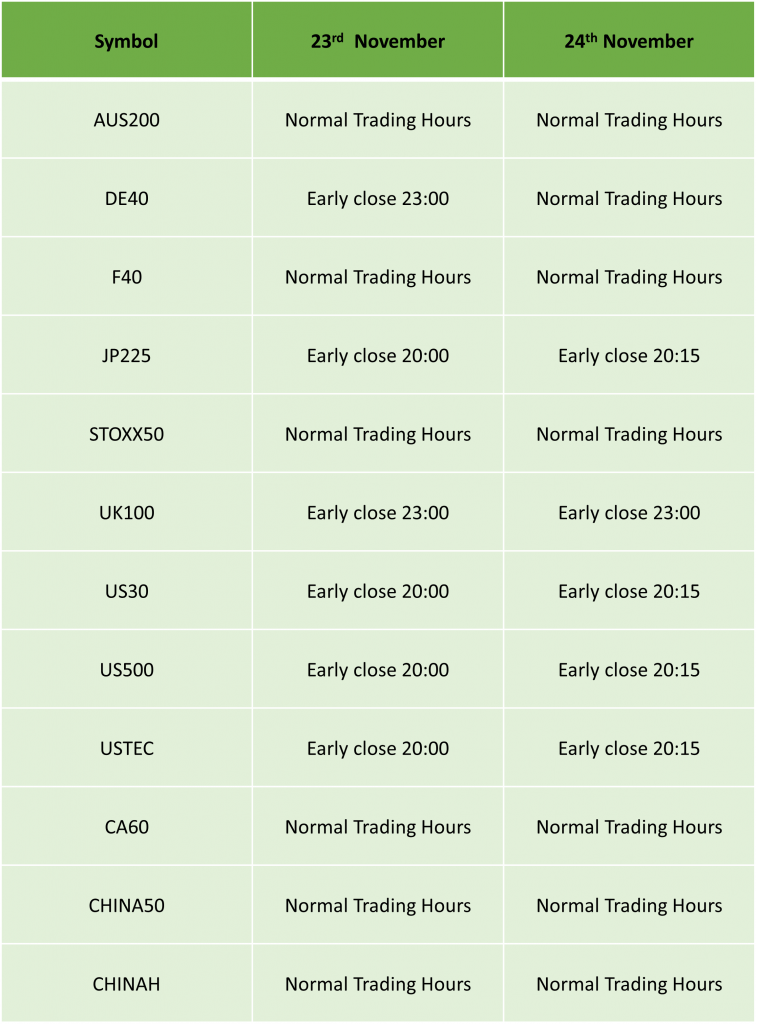Click US30 Early close 20:00 cell
The height and width of the screenshot is (1024, 758).
[377, 591]
